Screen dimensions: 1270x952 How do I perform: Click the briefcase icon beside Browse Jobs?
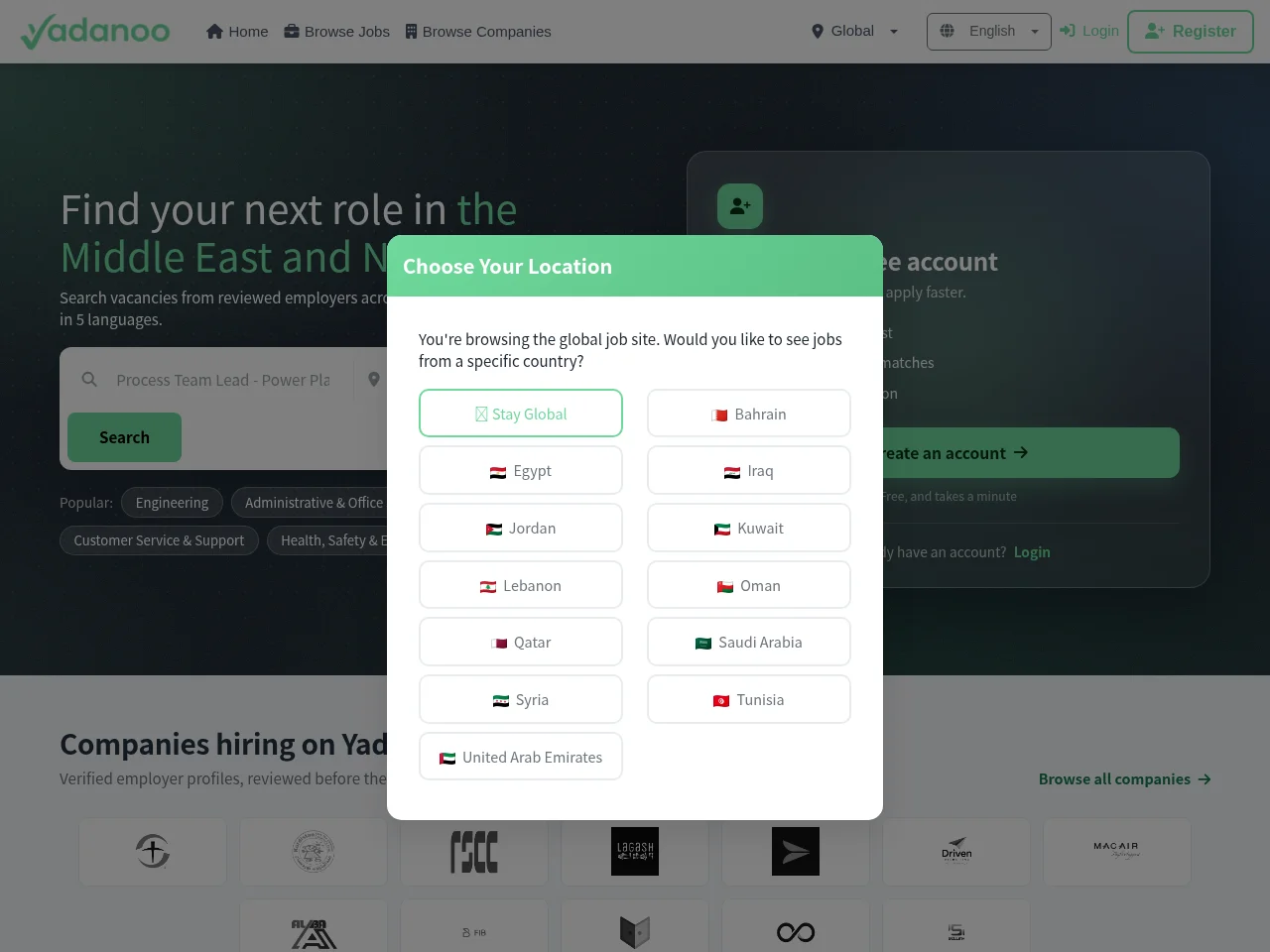[292, 31]
